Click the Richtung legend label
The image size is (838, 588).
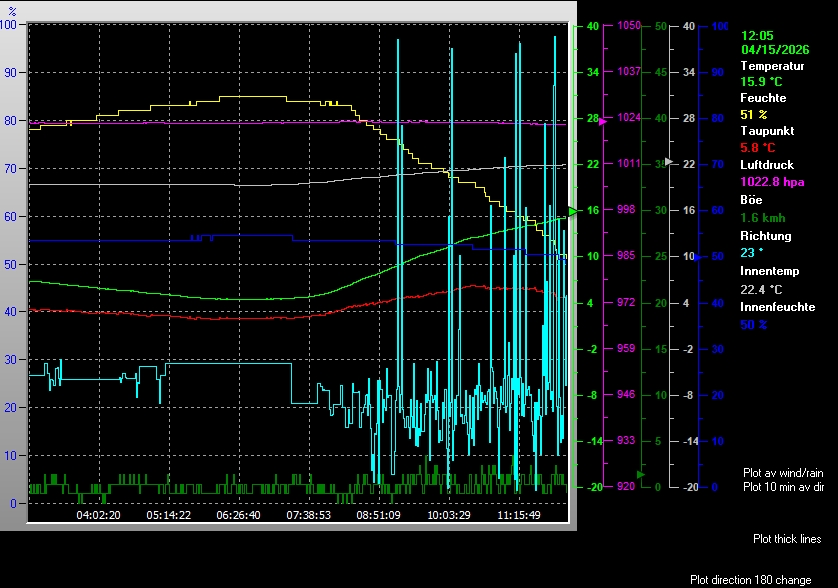765,236
